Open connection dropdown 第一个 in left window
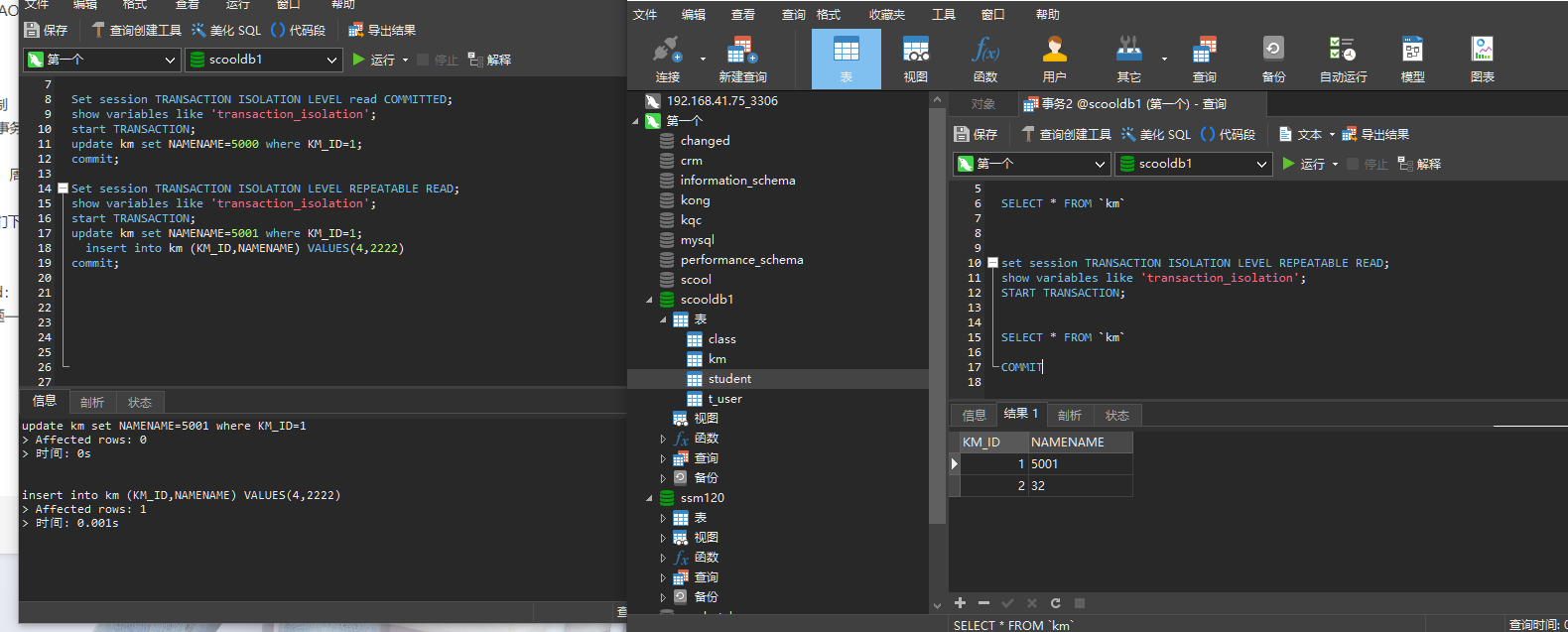The width and height of the screenshot is (1568, 632). tap(102, 60)
